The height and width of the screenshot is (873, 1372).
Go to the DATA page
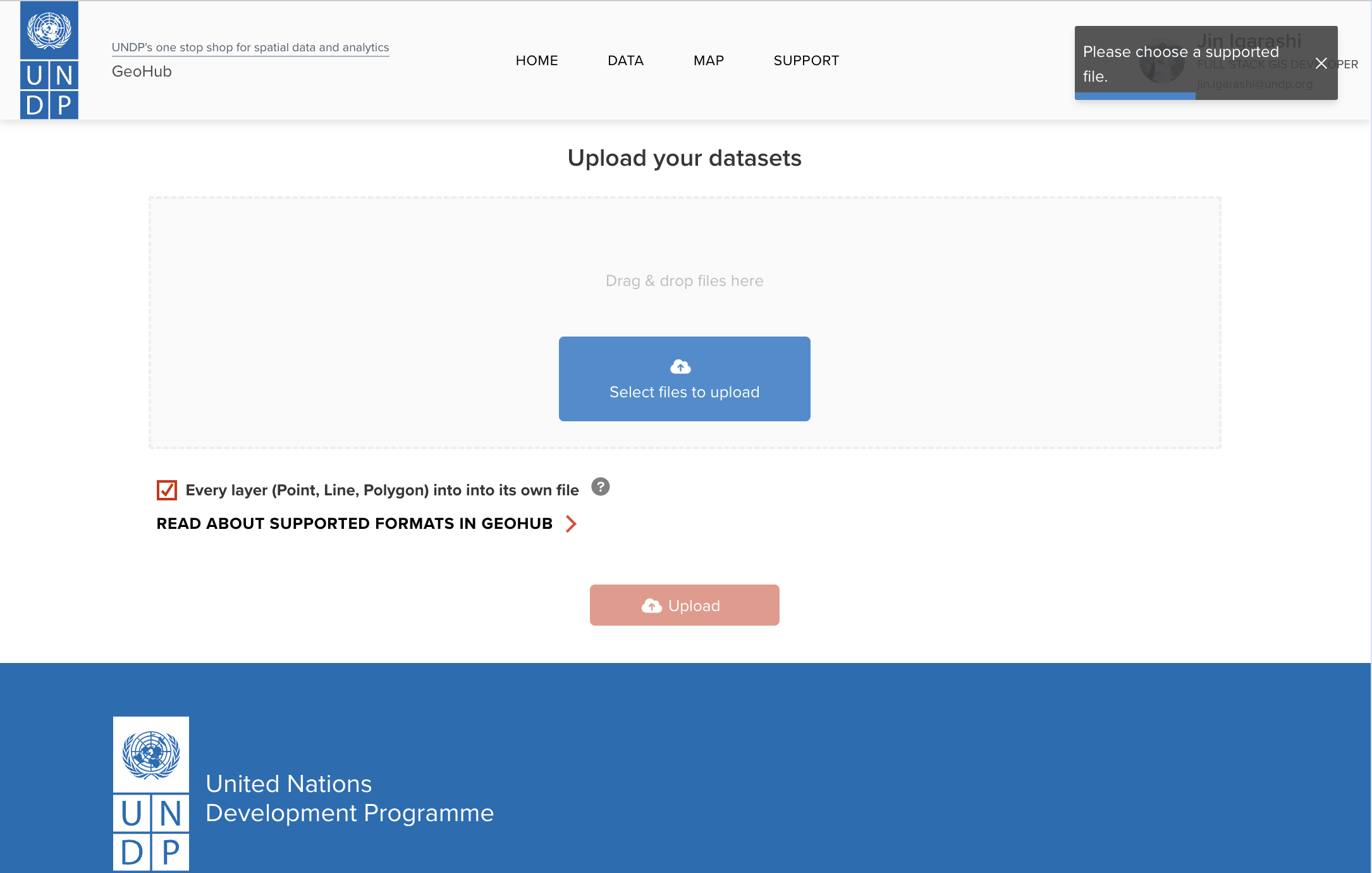(625, 61)
